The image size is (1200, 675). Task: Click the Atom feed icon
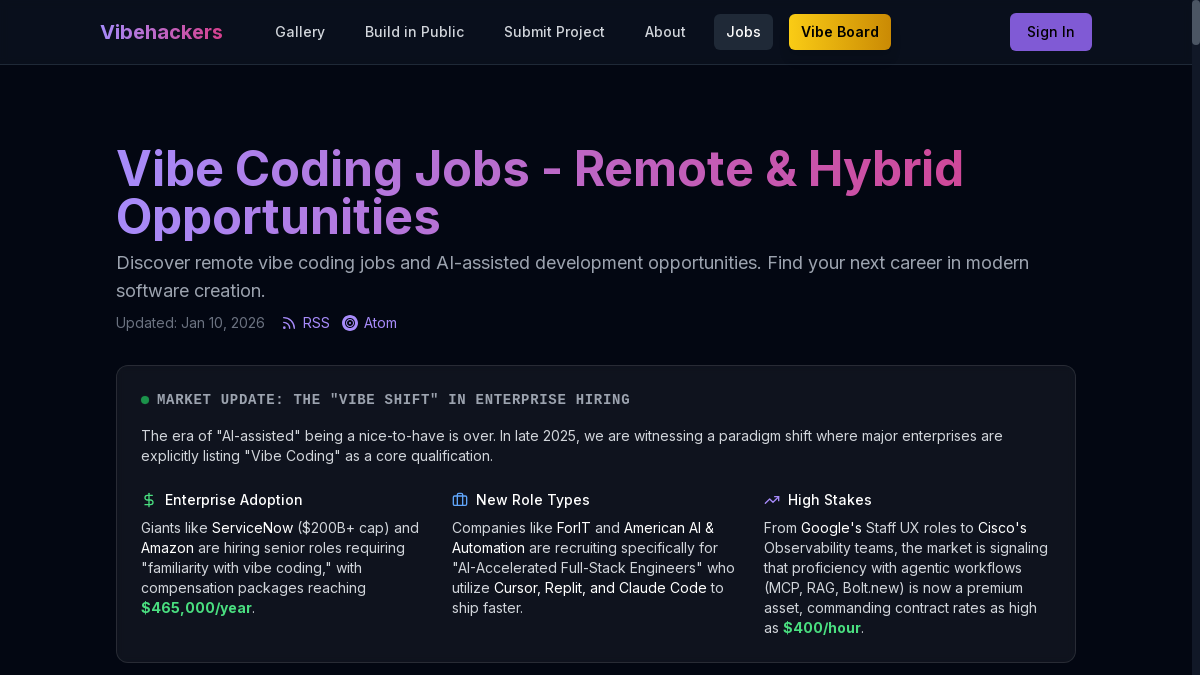(350, 323)
